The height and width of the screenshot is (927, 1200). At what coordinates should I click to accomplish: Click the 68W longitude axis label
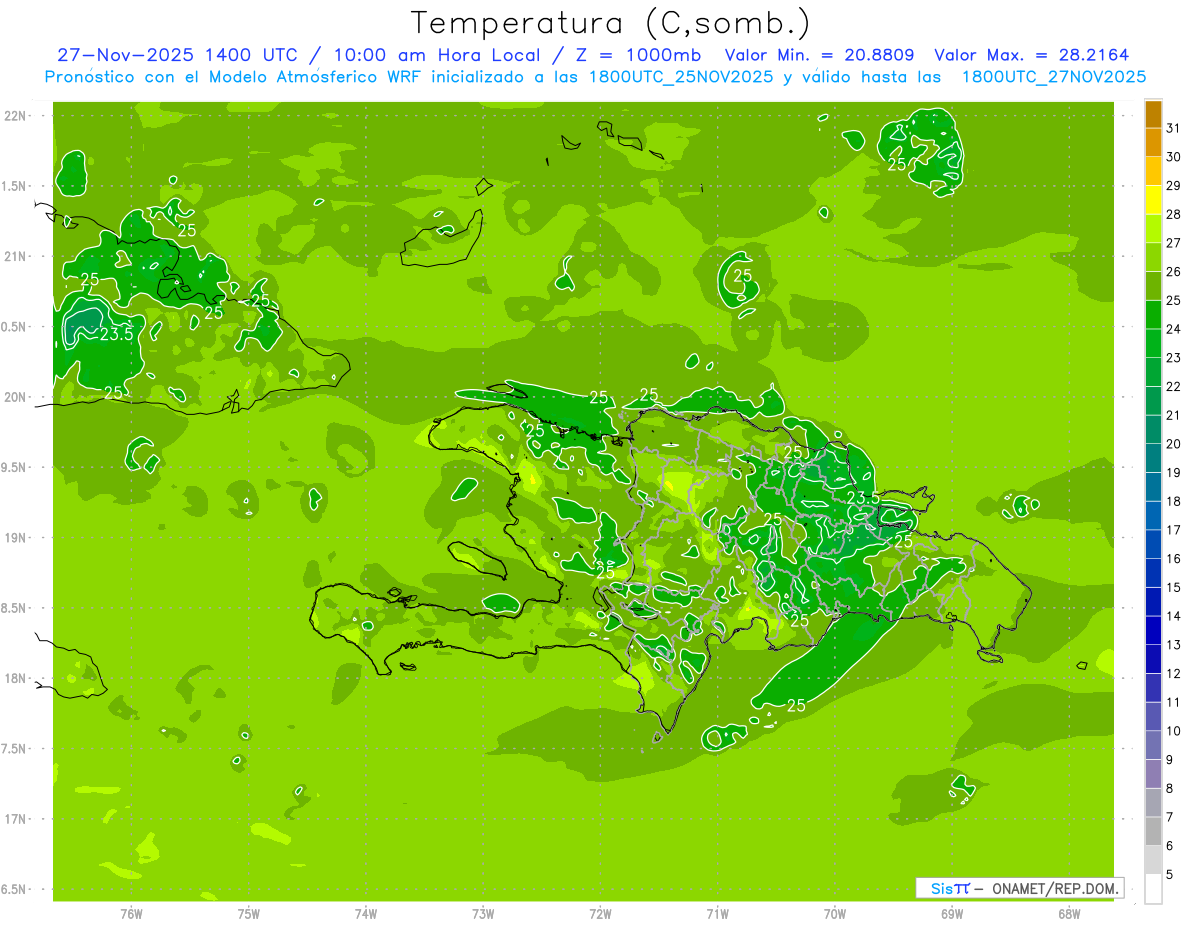click(1068, 913)
